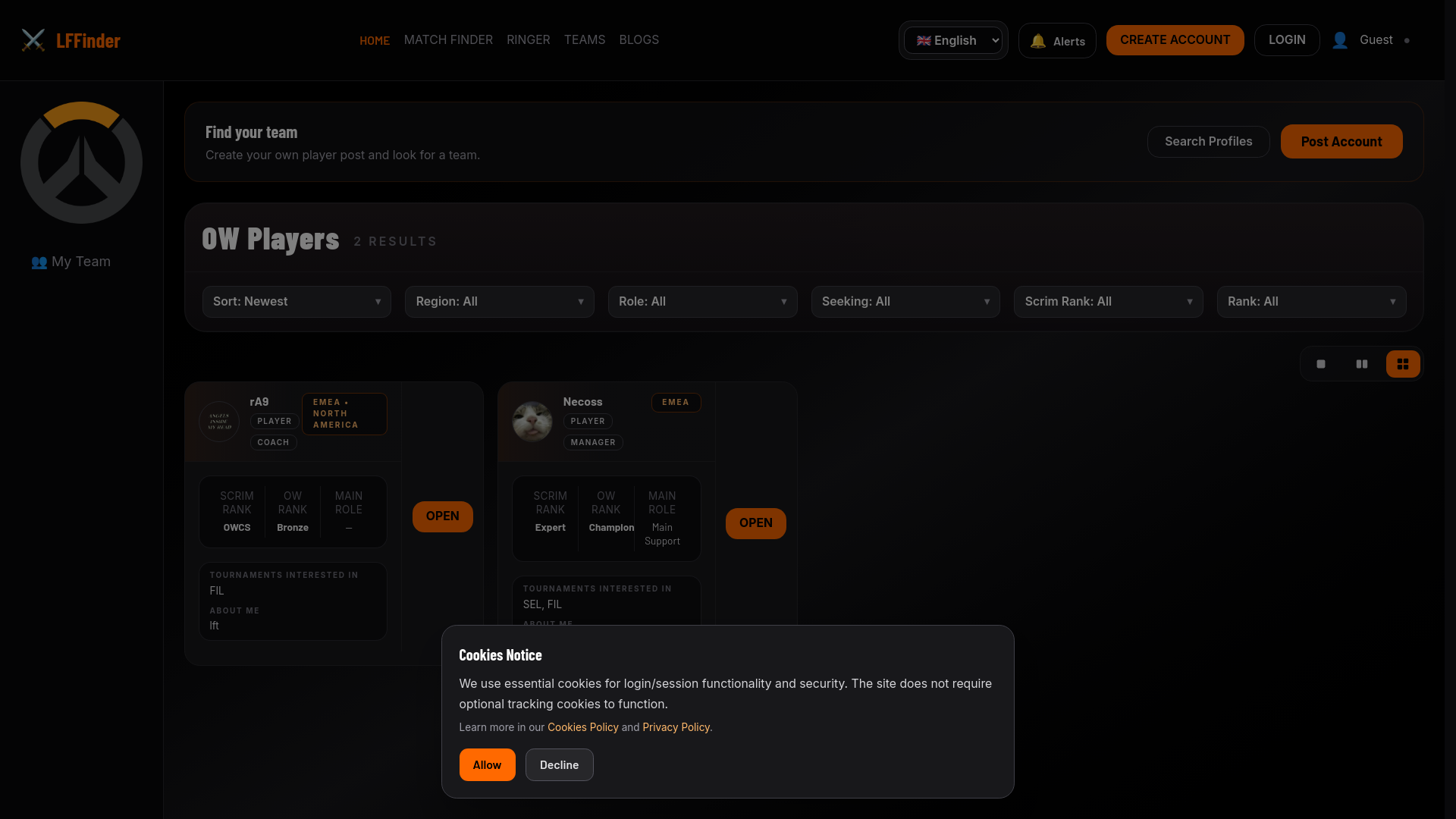Click the Expert scrim rank value
Image resolution: width=1456 pixels, height=819 pixels.
pos(551,528)
